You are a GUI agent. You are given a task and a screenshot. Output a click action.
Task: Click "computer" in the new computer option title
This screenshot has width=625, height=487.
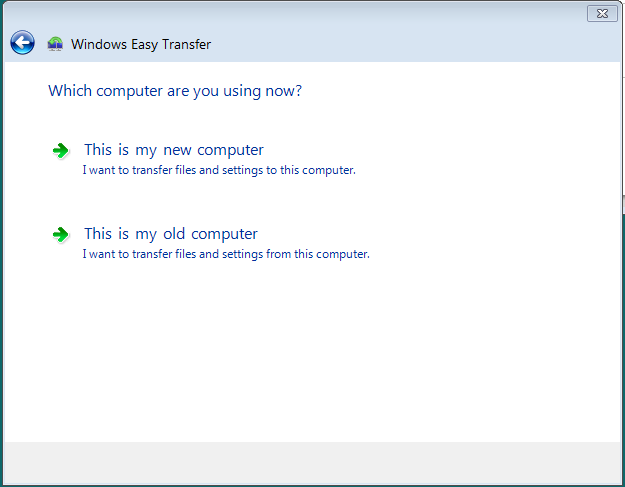pyautogui.click(x=230, y=151)
